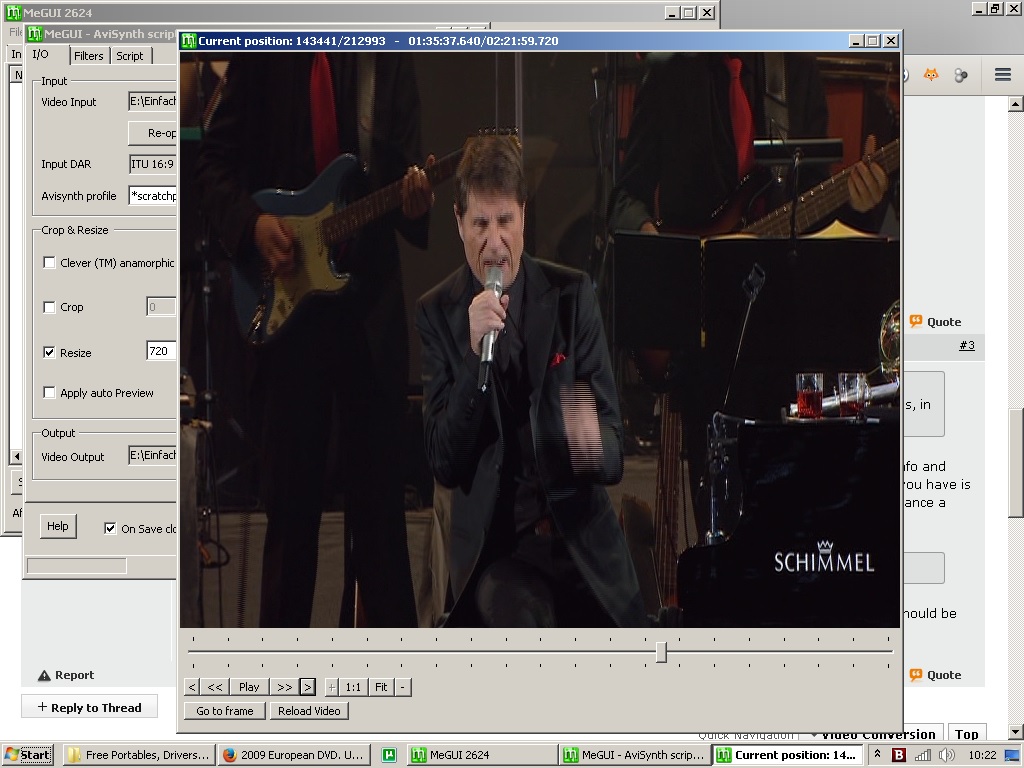Image resolution: width=1024 pixels, height=768 pixels.
Task: Switch to Free Portables, Drivers taskbar folder
Action: pyautogui.click(x=139, y=755)
